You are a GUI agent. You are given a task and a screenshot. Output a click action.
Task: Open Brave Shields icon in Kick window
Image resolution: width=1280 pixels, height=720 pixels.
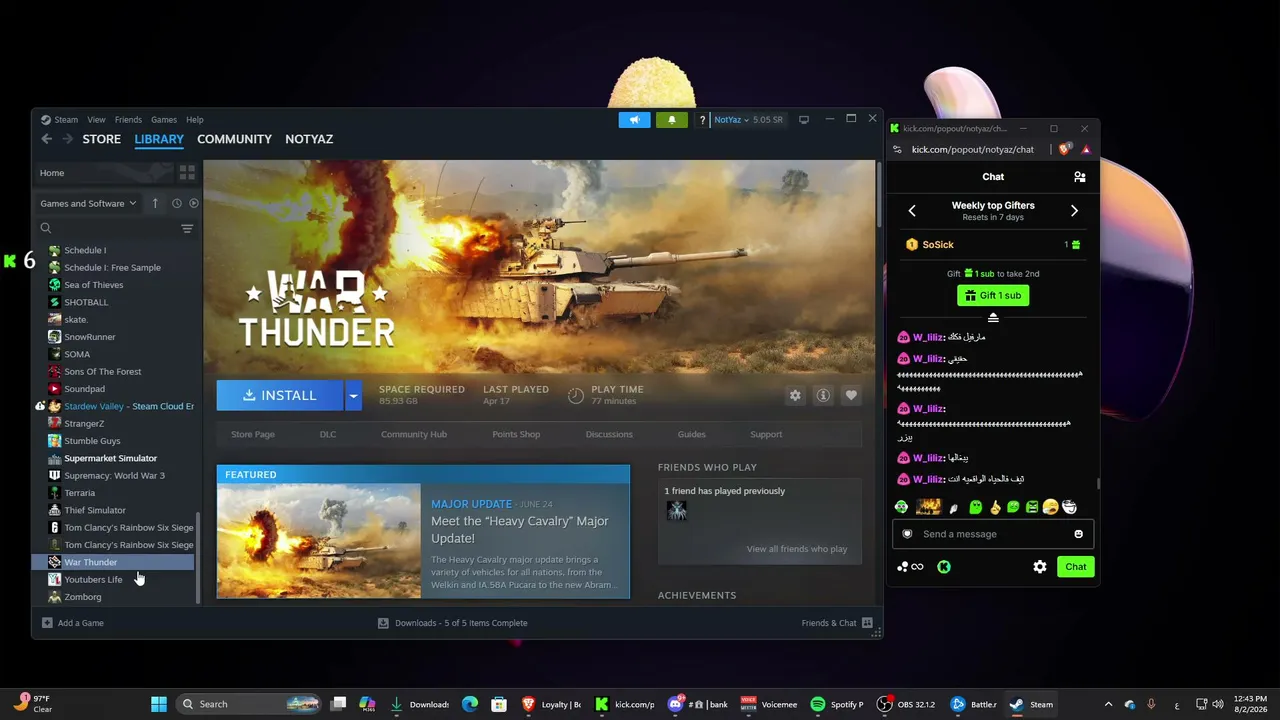coord(1064,149)
